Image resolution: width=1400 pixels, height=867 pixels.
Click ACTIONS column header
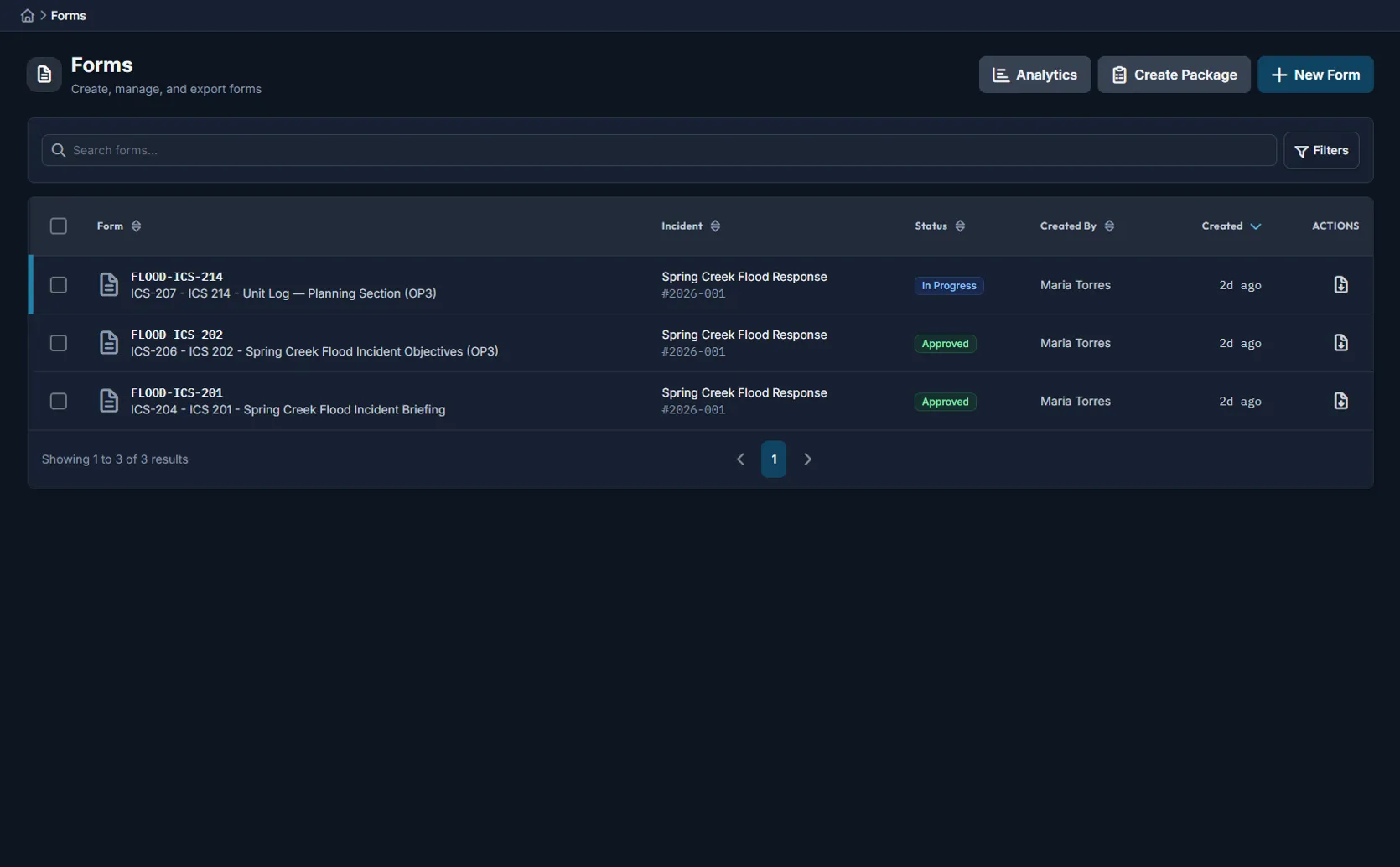(x=1335, y=226)
